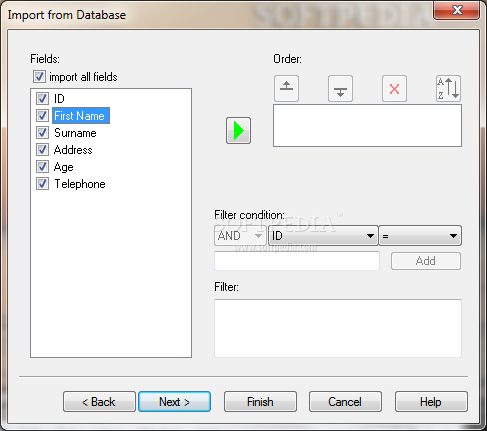This screenshot has height=431, width=487.
Task: Toggle the Telephone field checkbox
Action: pyautogui.click(x=42, y=184)
